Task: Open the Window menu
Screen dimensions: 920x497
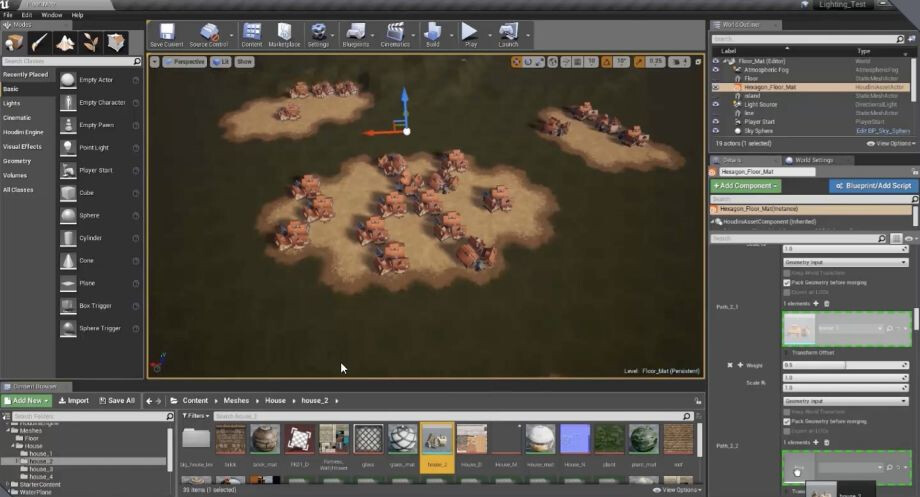Action: 51,15
